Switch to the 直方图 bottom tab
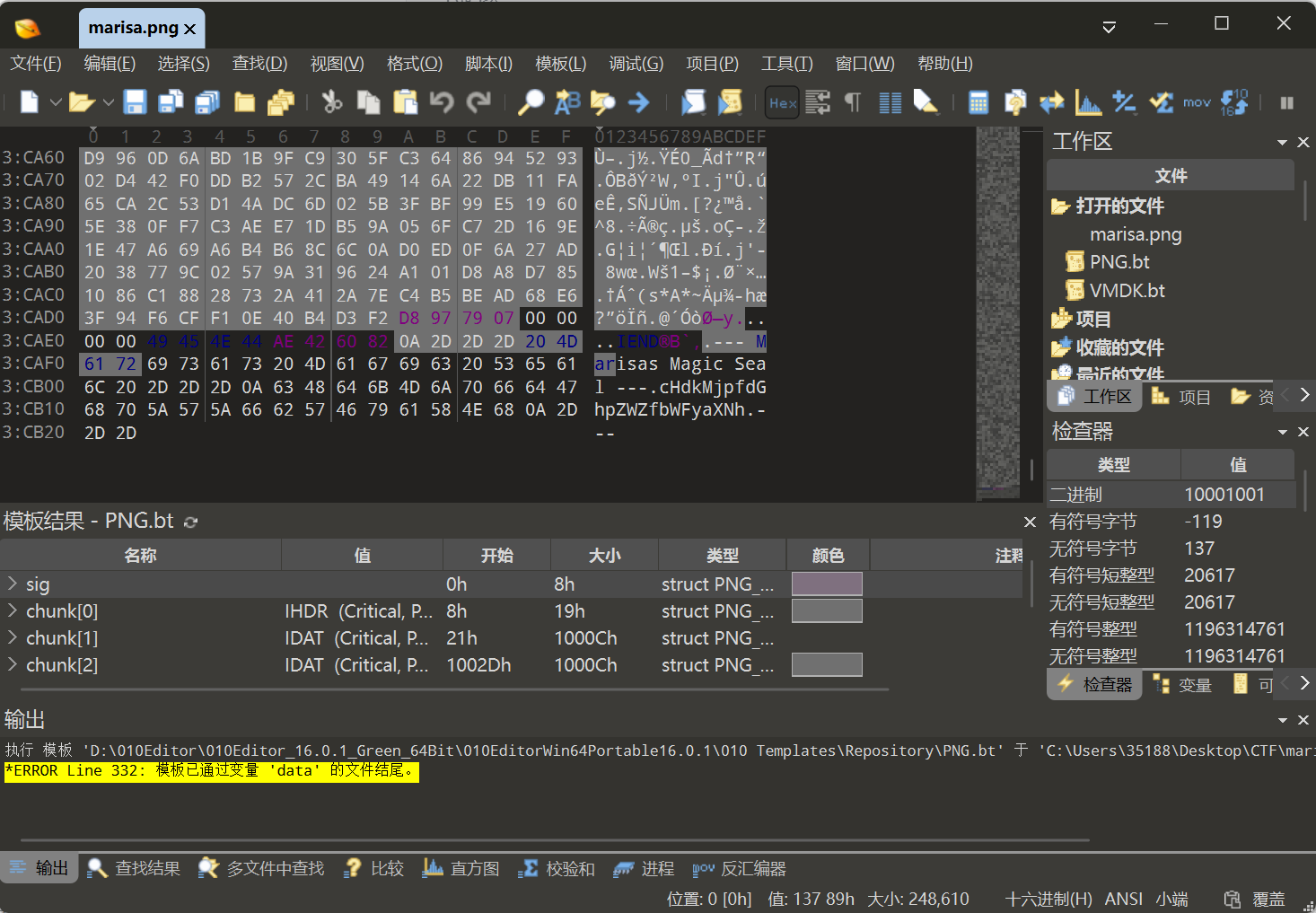This screenshot has height=913, width=1316. pos(461,868)
